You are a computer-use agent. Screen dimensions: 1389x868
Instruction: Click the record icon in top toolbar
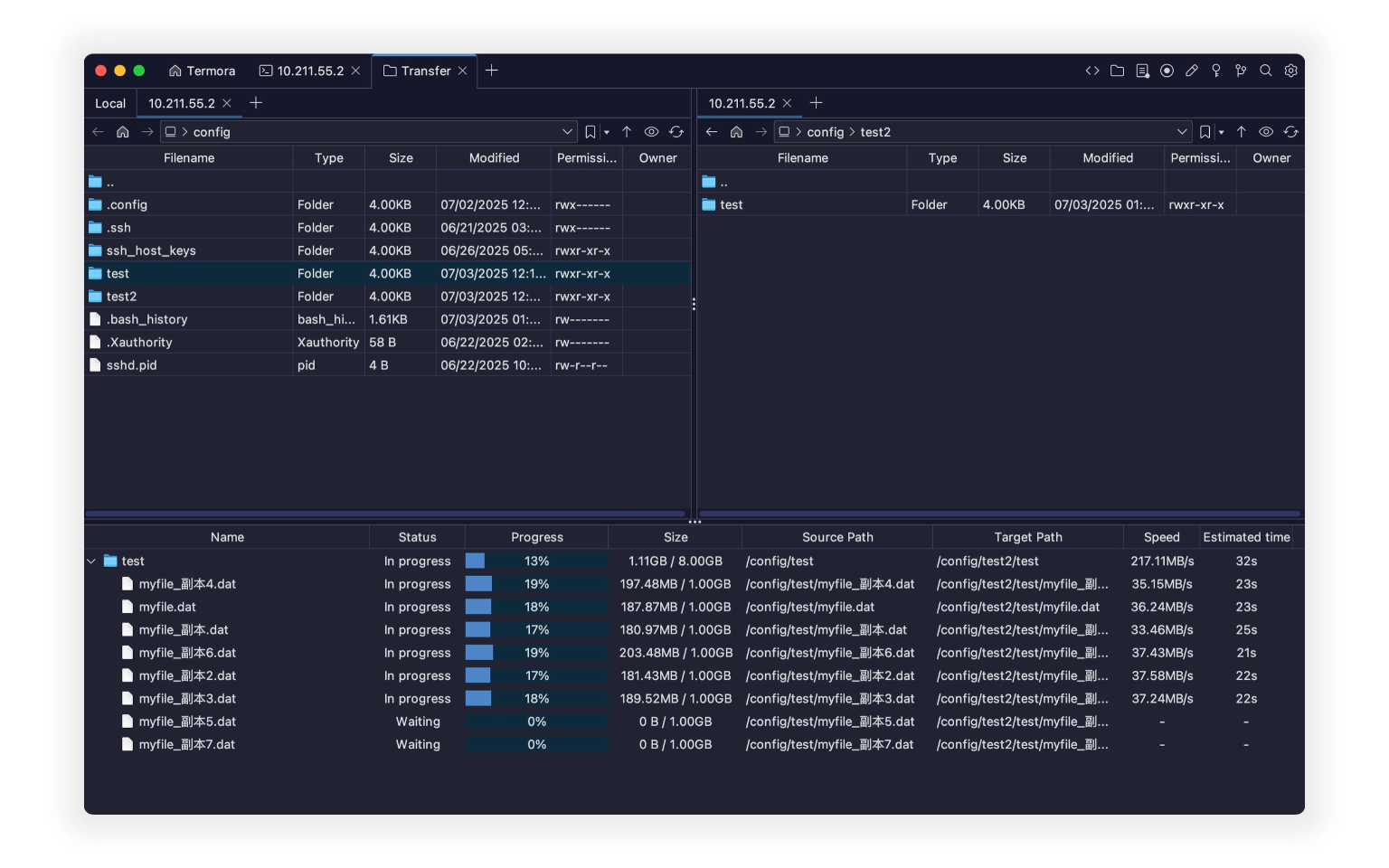point(1167,71)
